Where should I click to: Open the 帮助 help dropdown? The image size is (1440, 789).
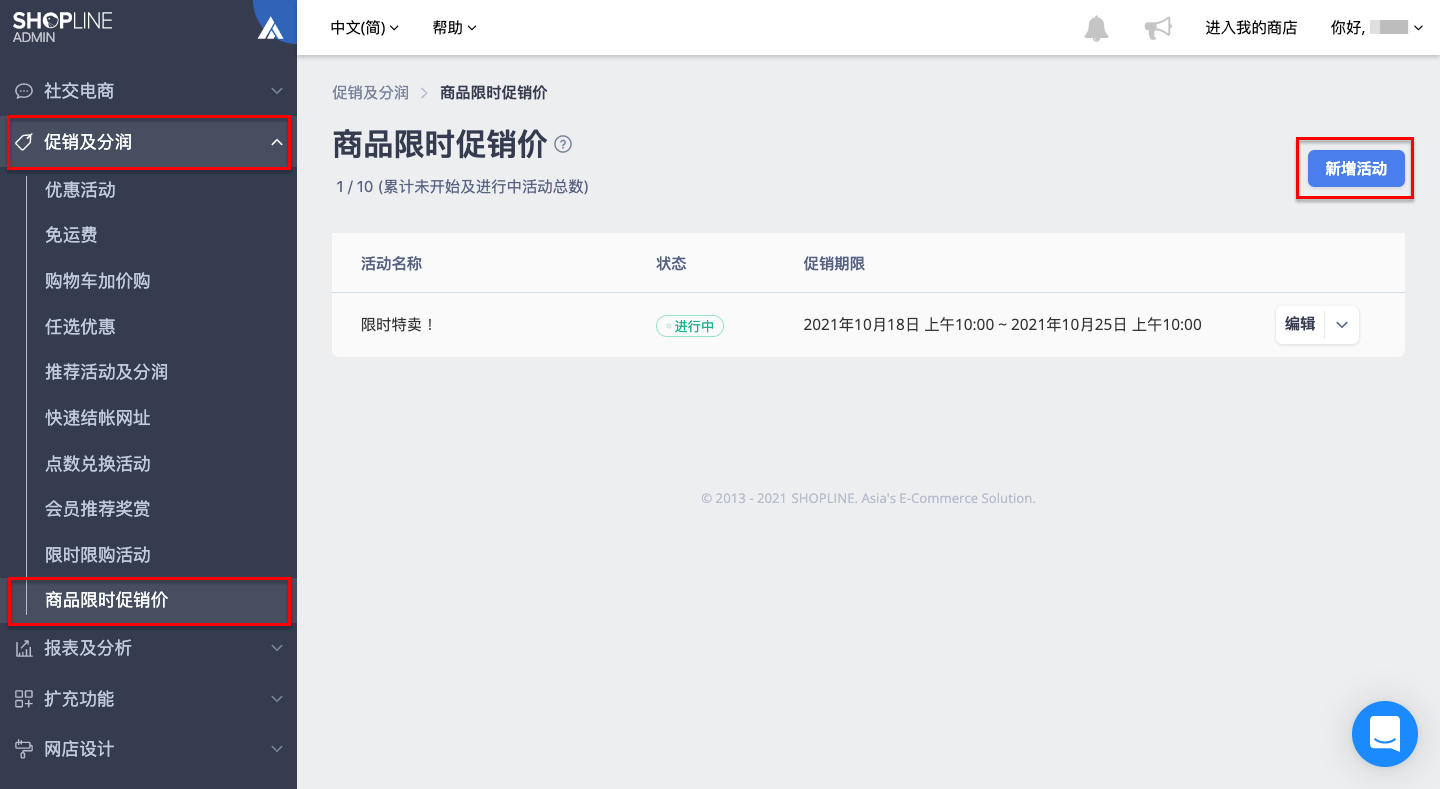(454, 28)
